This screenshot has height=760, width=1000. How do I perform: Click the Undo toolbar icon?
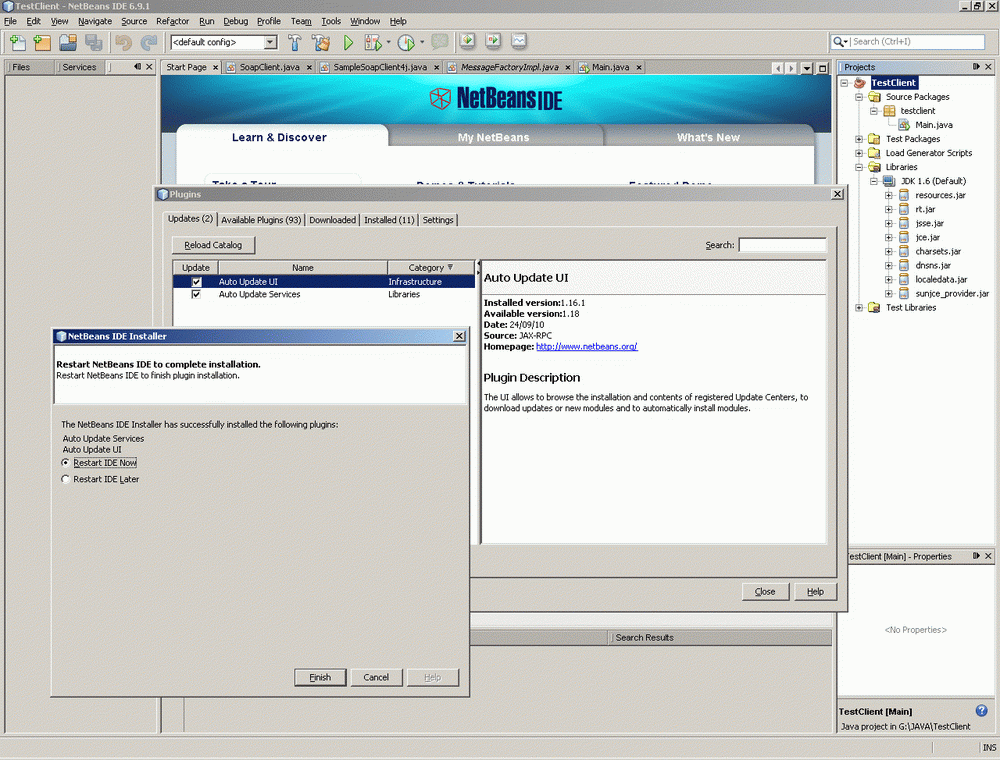pyautogui.click(x=123, y=43)
